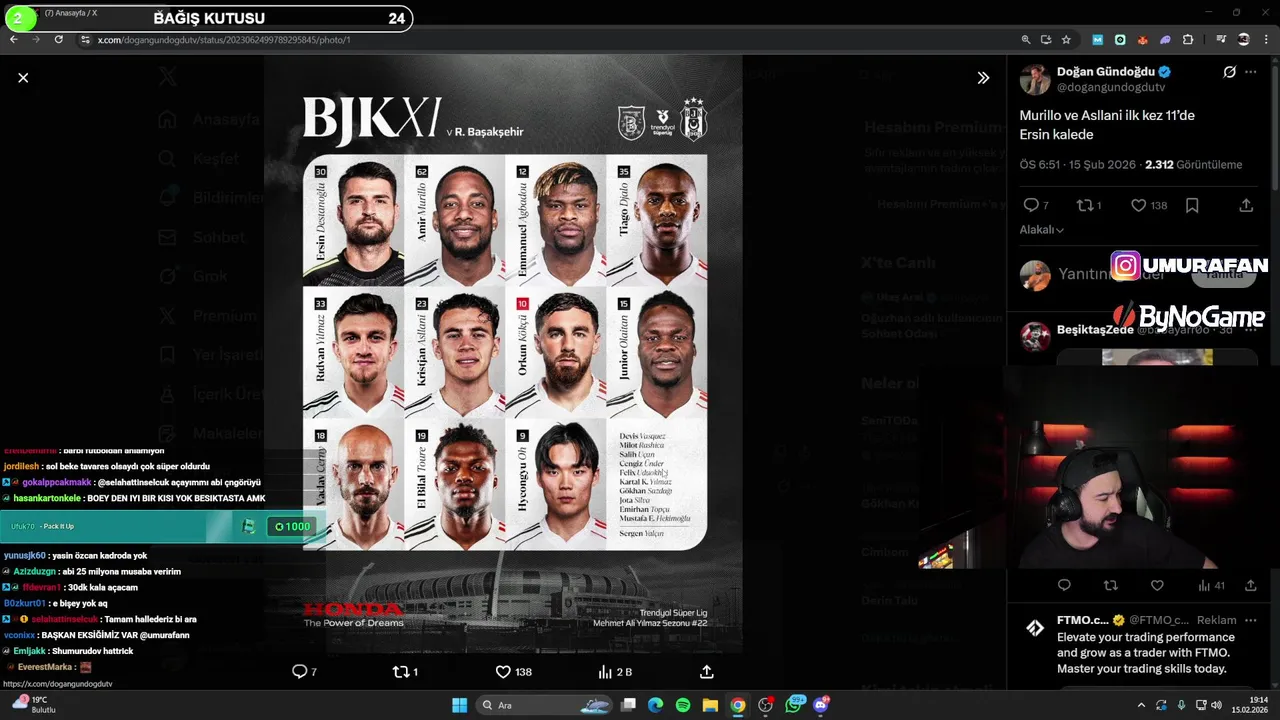Open Task View on the taskbar
1280x720 pixels.
click(x=628, y=705)
